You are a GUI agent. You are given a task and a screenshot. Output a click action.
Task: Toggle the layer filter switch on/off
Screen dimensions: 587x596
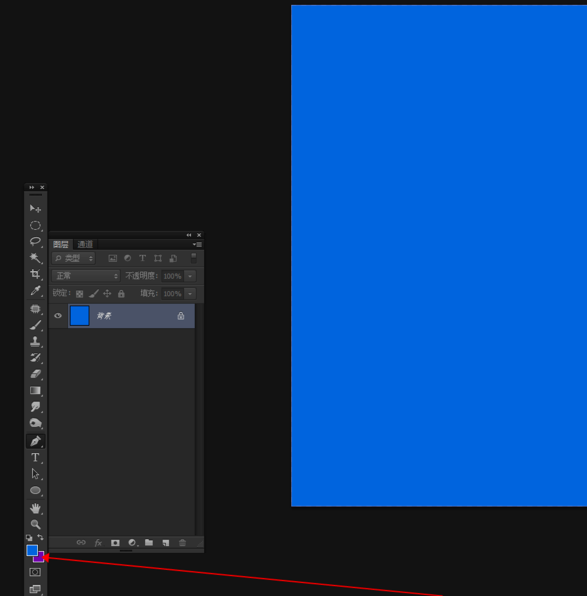pos(194,258)
